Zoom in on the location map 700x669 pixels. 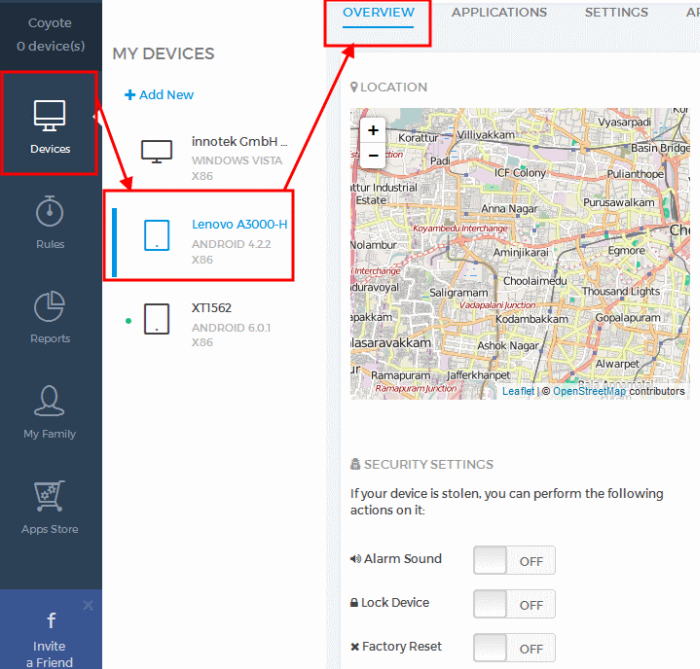tap(373, 130)
